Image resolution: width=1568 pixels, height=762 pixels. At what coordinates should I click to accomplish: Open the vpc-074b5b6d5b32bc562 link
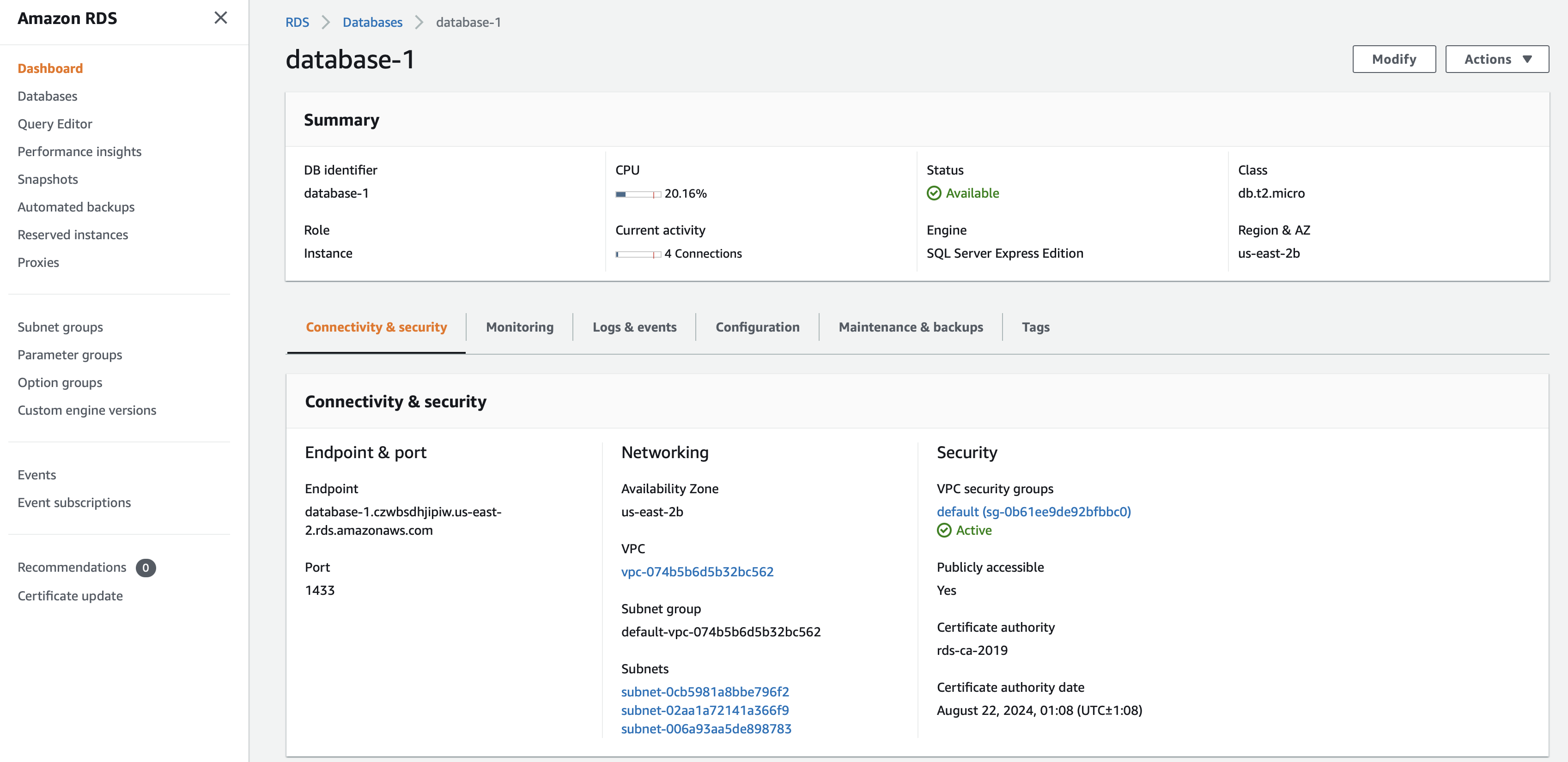(697, 572)
